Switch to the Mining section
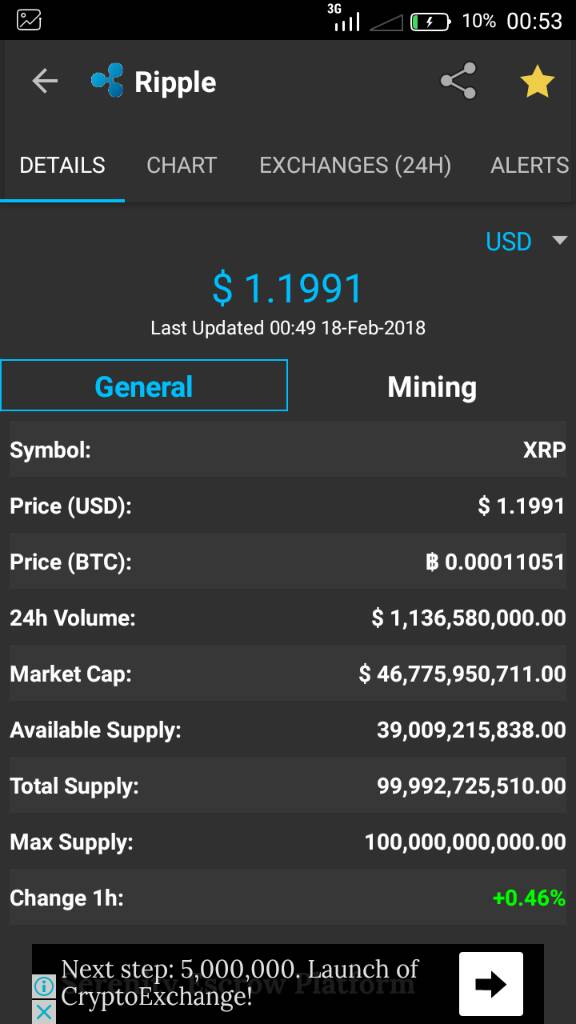The width and height of the screenshot is (576, 1024). (x=432, y=387)
